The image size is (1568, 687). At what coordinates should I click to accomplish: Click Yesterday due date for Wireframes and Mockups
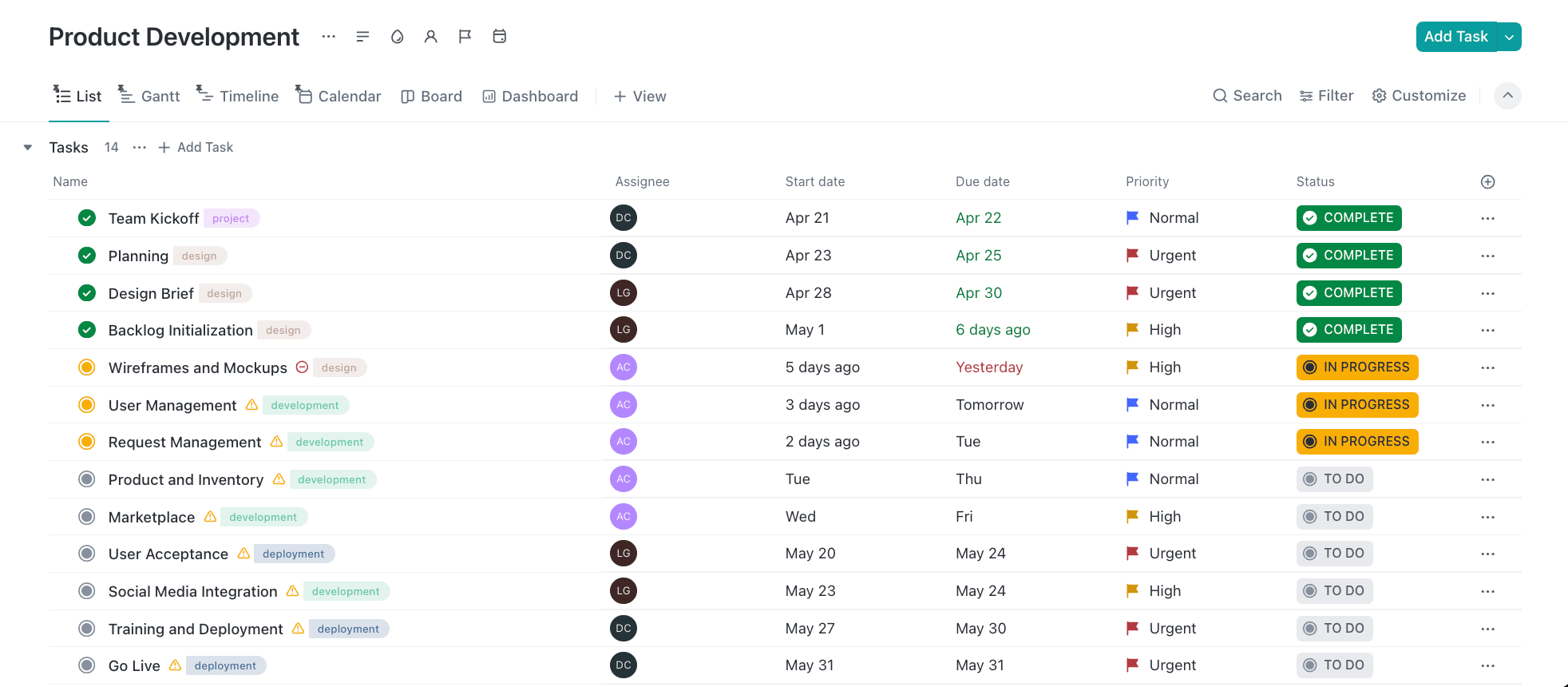[989, 367]
